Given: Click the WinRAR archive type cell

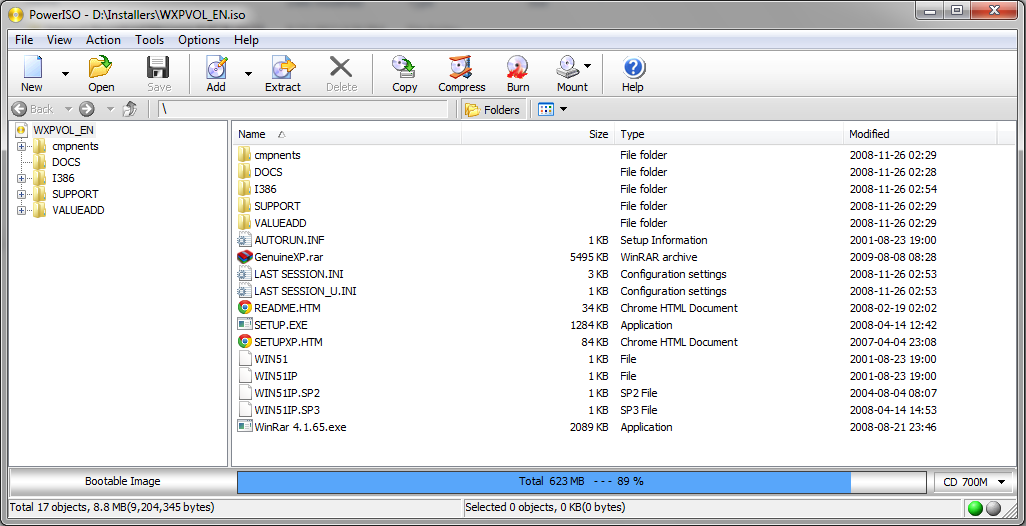Looking at the screenshot, I should [x=659, y=257].
